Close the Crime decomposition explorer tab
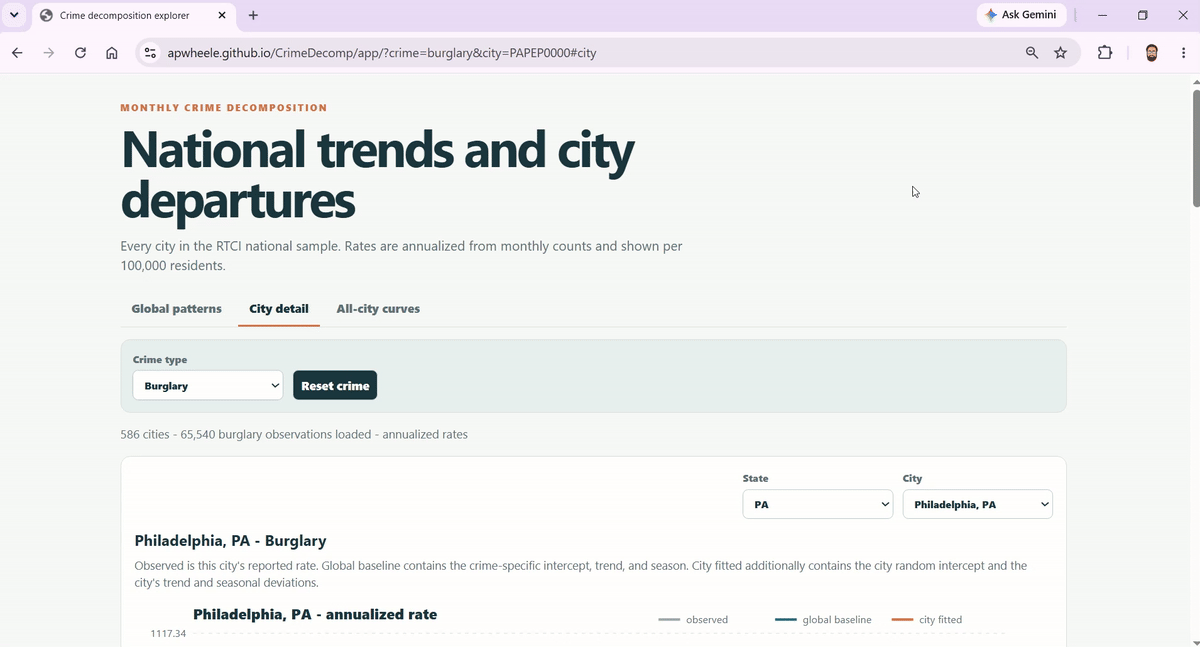The height and width of the screenshot is (647, 1200). 221,16
